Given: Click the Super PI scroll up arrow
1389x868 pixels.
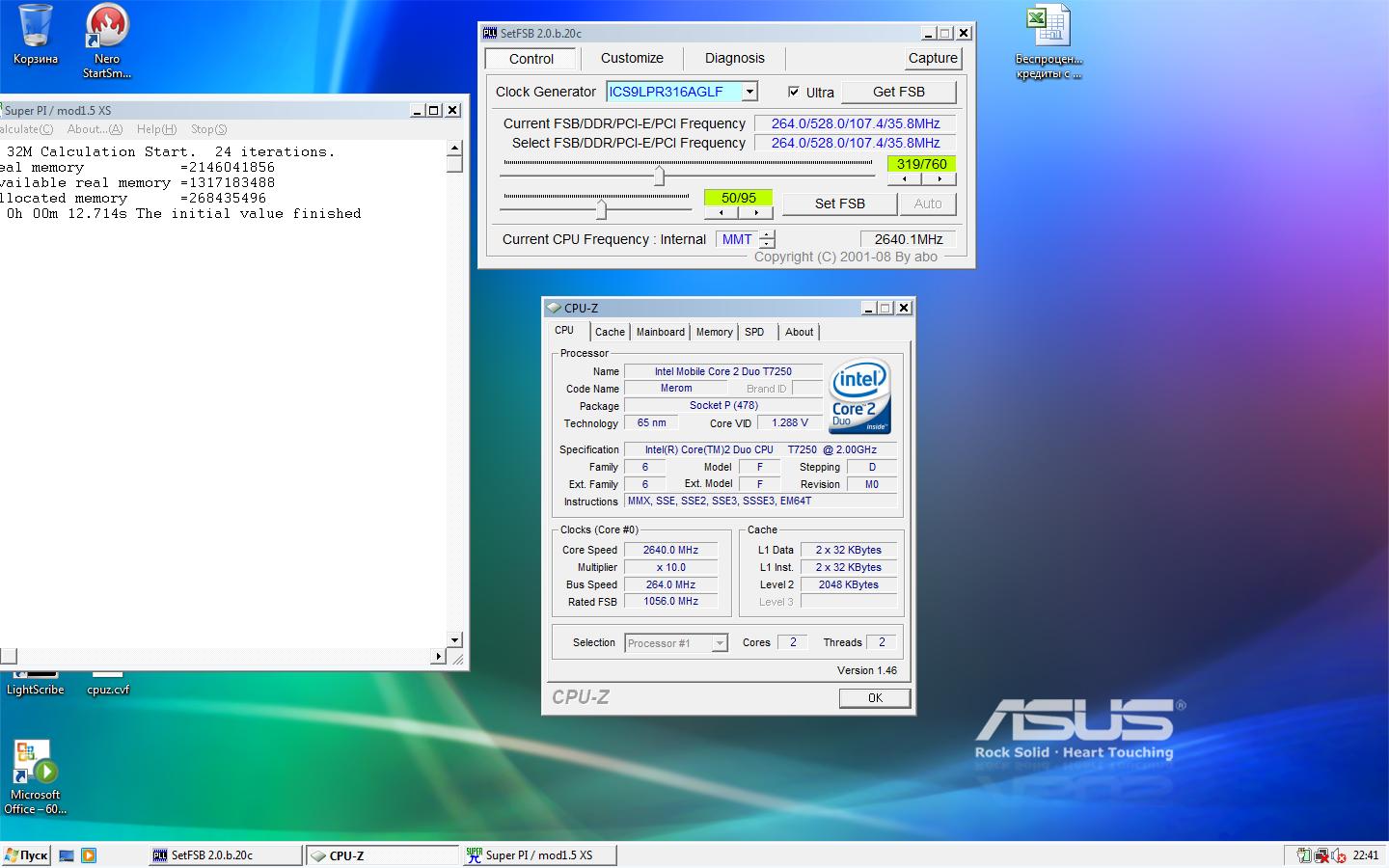Looking at the screenshot, I should 454,149.
